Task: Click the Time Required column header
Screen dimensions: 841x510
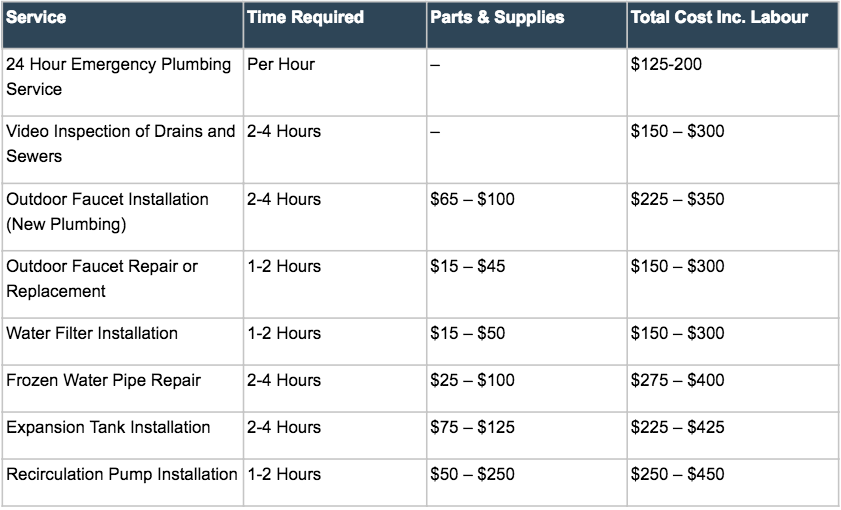Action: pos(305,18)
